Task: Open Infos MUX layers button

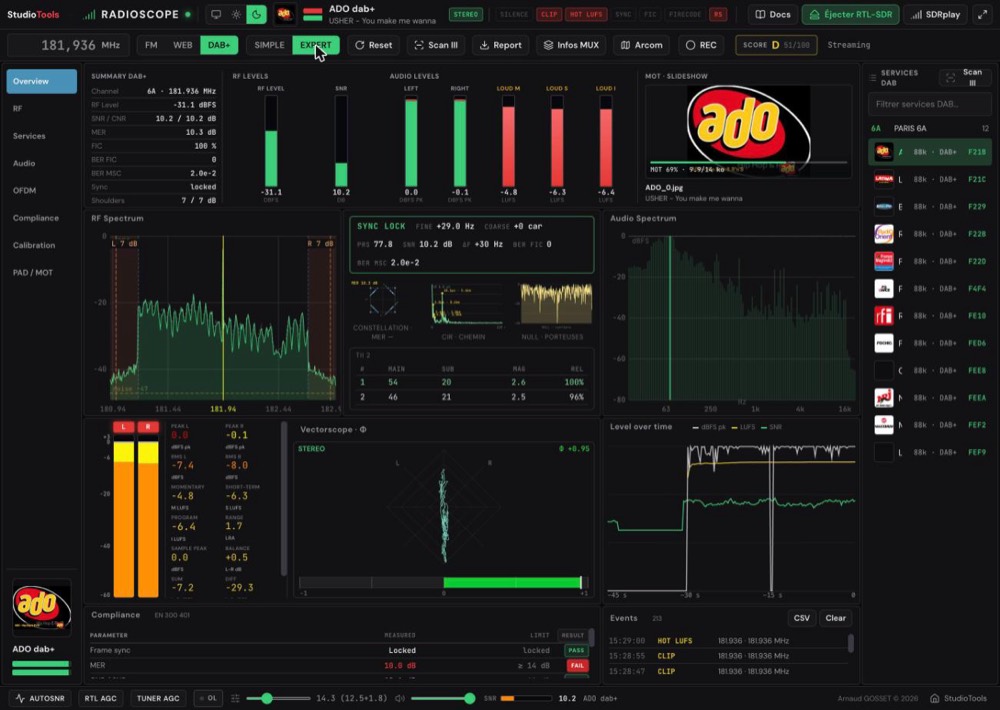Action: coord(571,45)
